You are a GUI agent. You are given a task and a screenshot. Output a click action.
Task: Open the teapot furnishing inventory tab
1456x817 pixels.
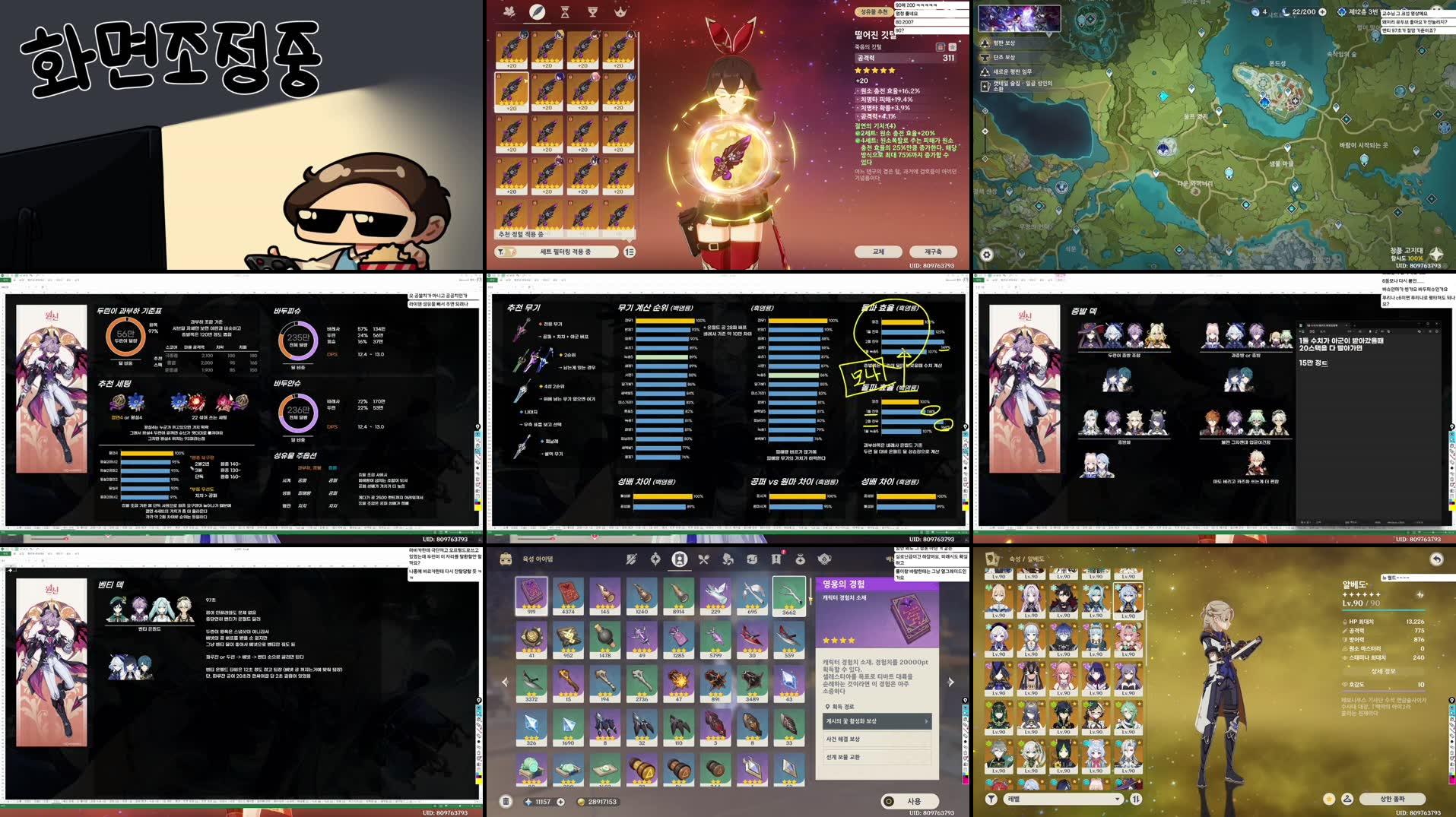[823, 560]
